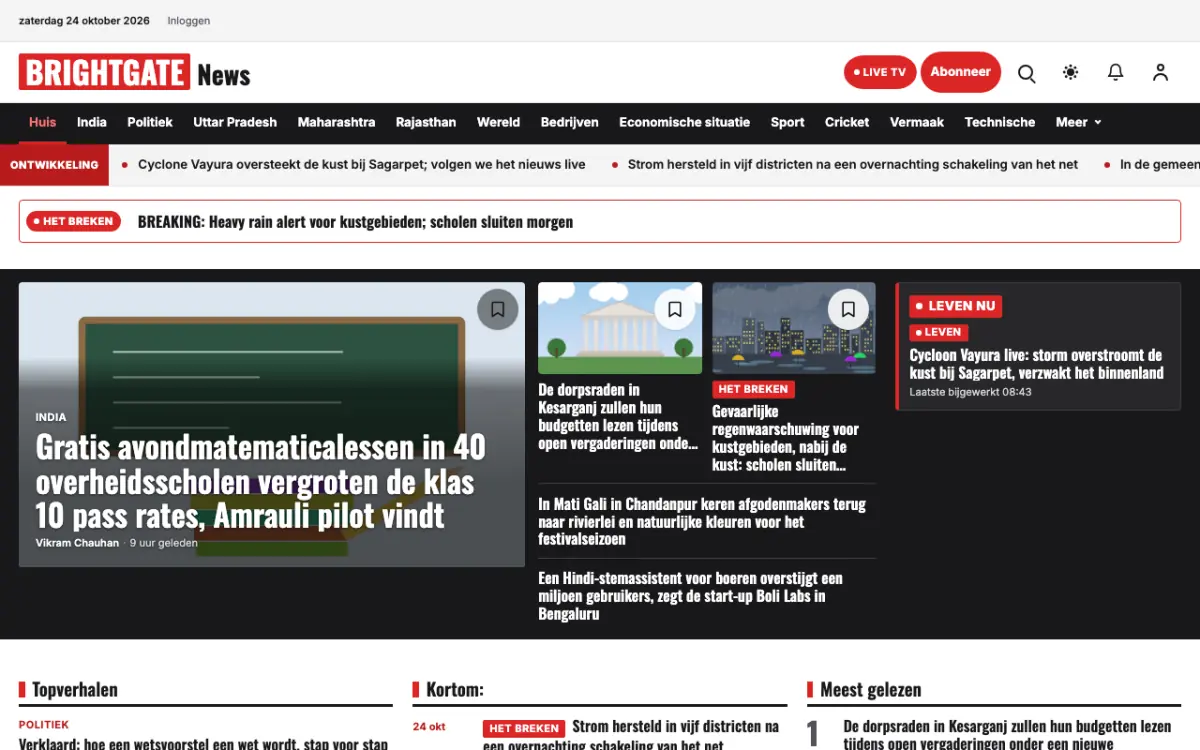Open the India nav item
Image resolution: width=1200 pixels, height=750 pixels.
click(x=92, y=122)
